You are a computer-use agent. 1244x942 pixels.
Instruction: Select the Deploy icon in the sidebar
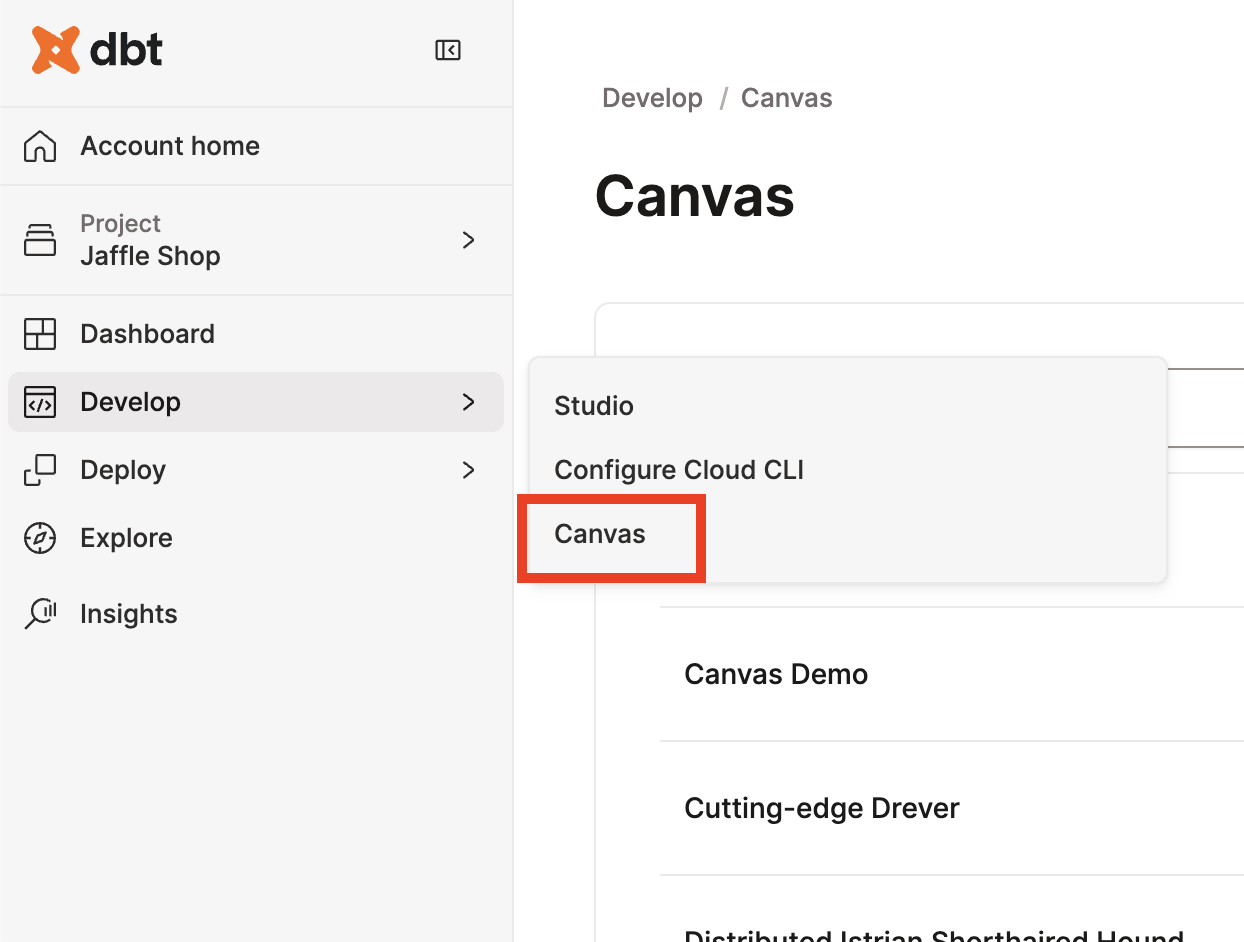(x=40, y=469)
